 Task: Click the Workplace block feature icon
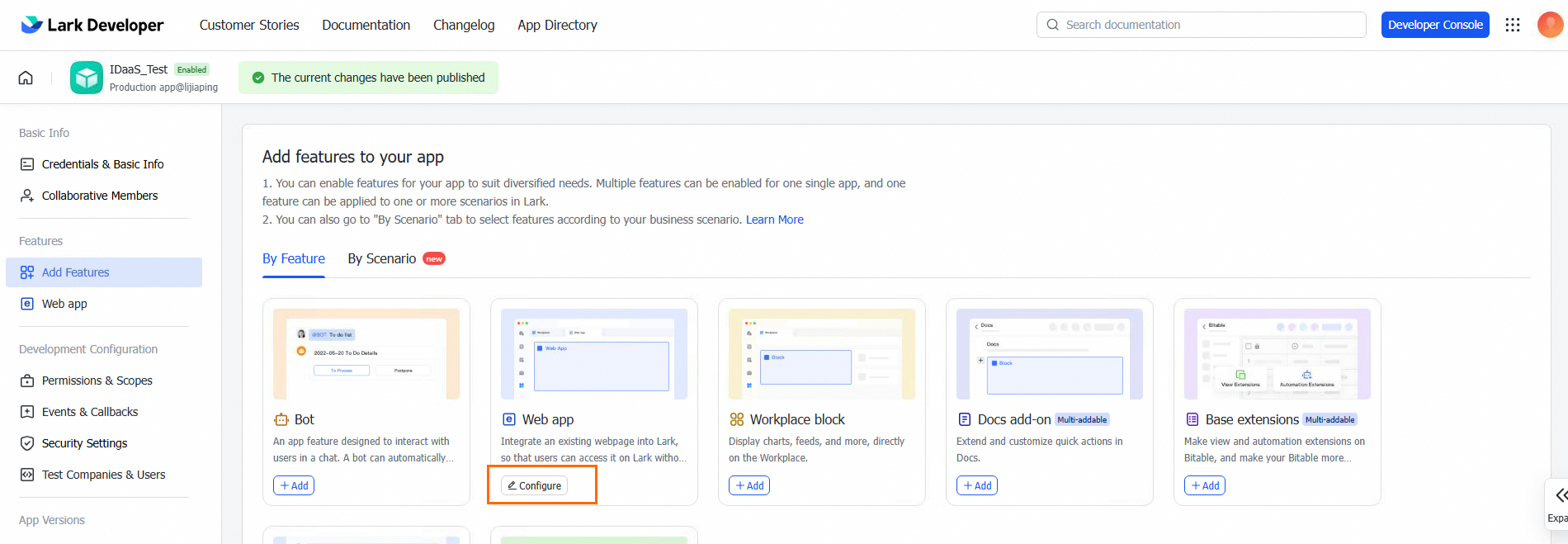737,419
